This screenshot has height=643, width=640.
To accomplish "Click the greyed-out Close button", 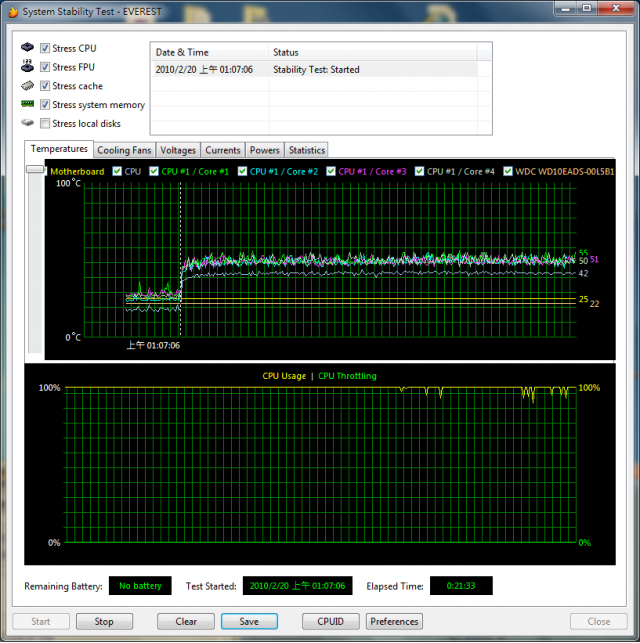I will pos(599,621).
